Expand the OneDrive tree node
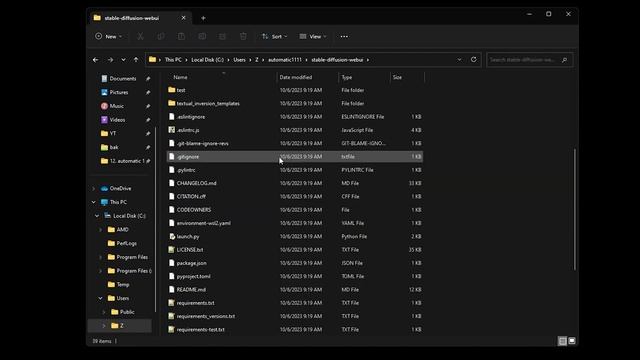The image size is (640, 360). pos(94,189)
